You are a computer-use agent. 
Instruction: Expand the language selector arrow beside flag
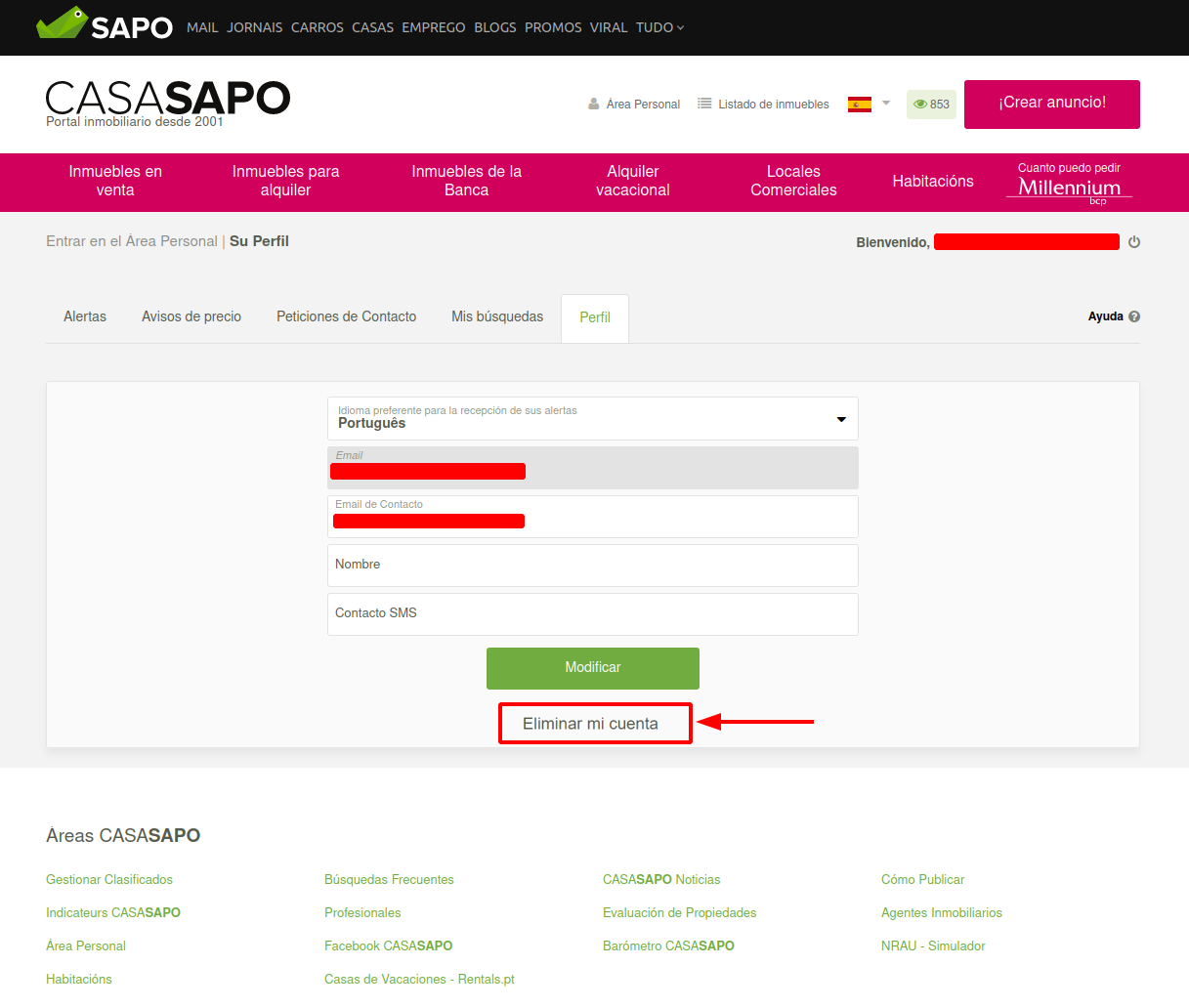point(886,103)
